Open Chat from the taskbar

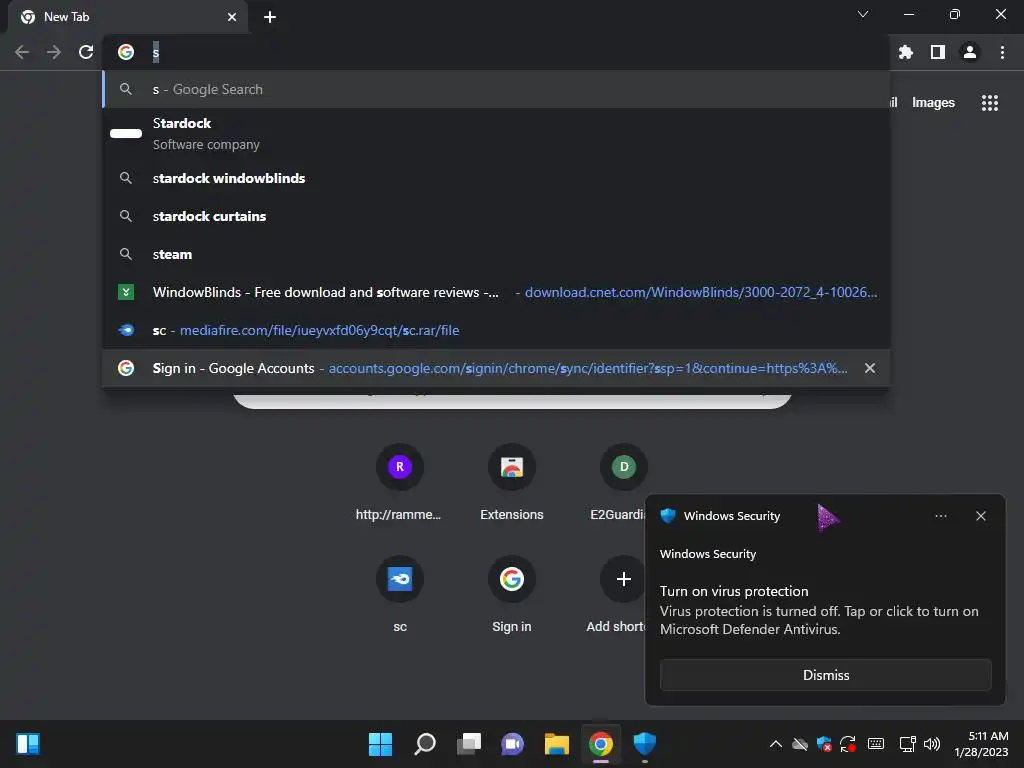pyautogui.click(x=513, y=744)
